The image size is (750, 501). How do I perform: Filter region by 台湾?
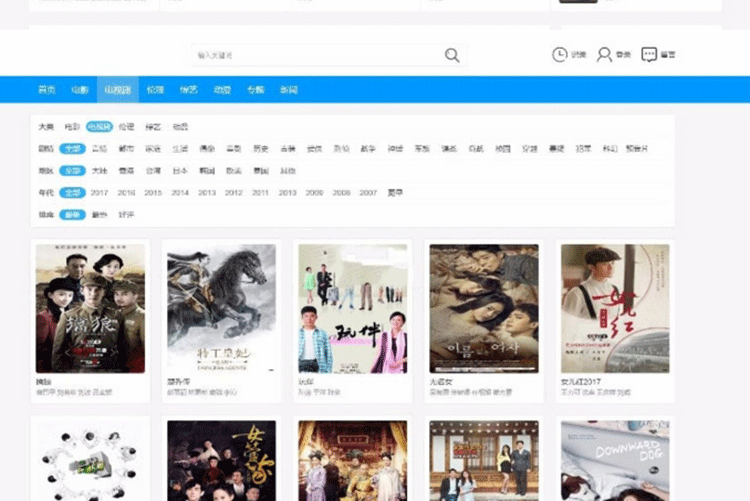[153, 171]
